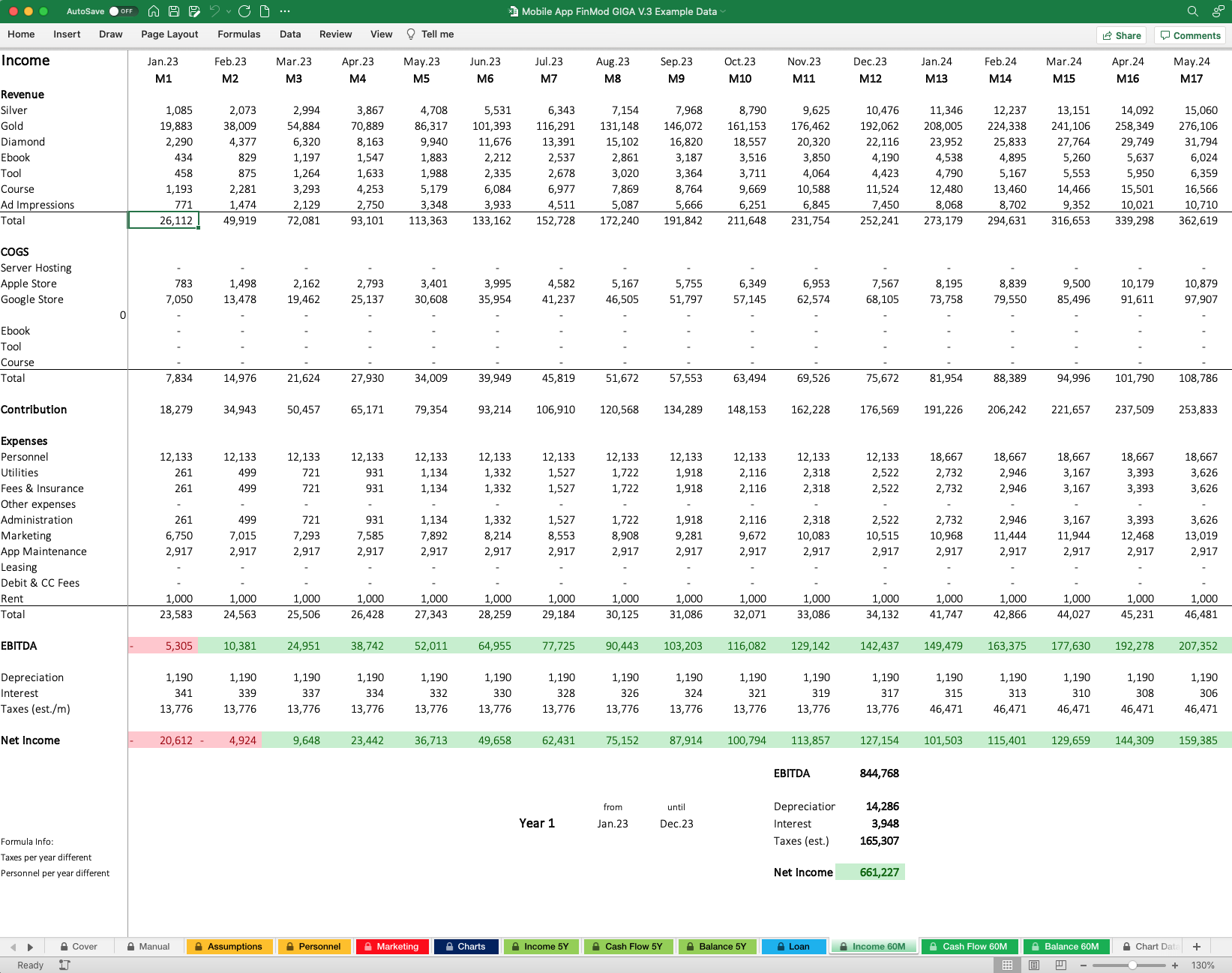
Task: Switch to the Assumptions sheet tab
Action: coord(229,947)
